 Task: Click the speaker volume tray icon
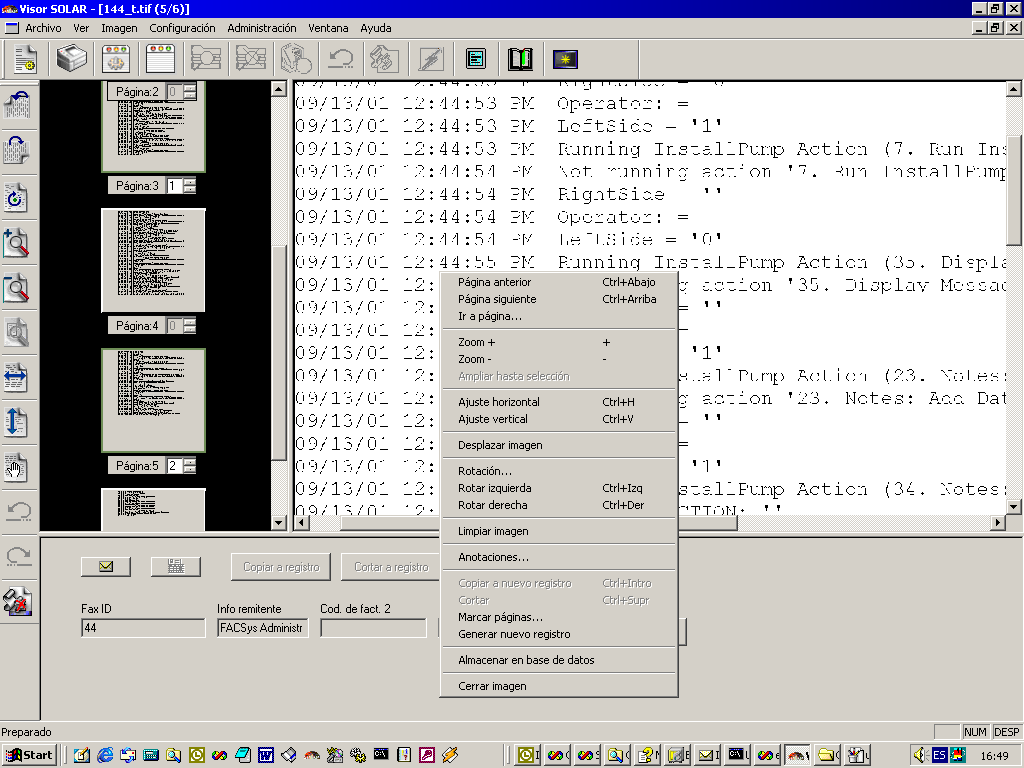[x=921, y=755]
